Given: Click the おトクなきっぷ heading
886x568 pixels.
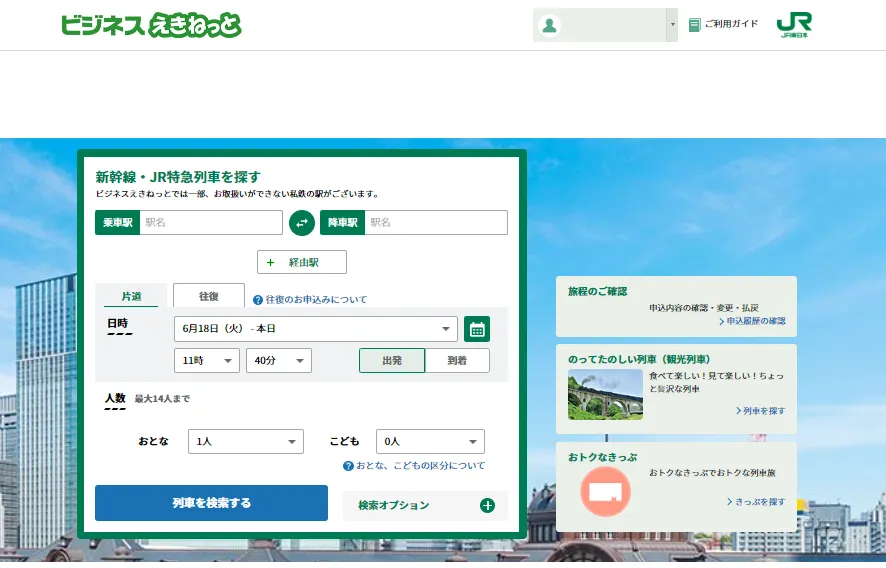Looking at the screenshot, I should tap(602, 457).
